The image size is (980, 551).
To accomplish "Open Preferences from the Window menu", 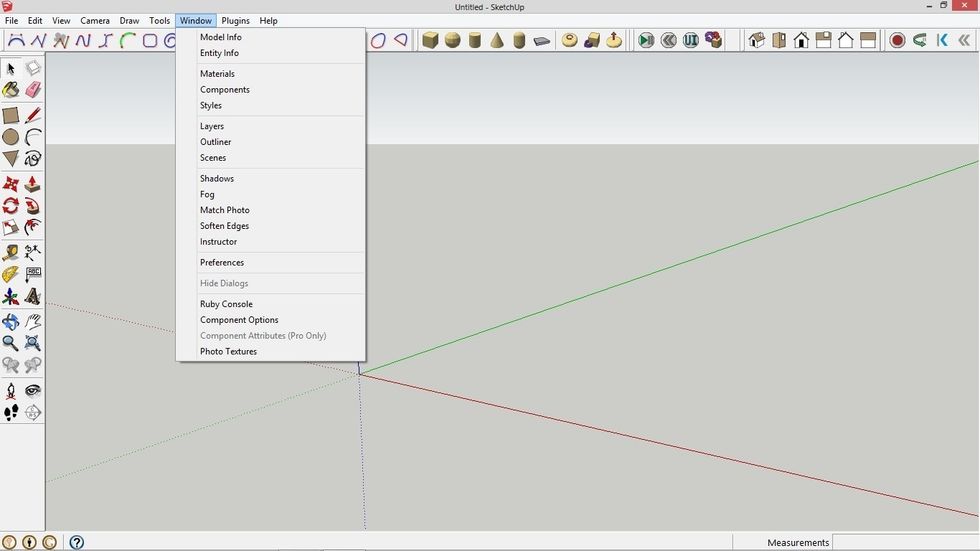I will click(222, 262).
